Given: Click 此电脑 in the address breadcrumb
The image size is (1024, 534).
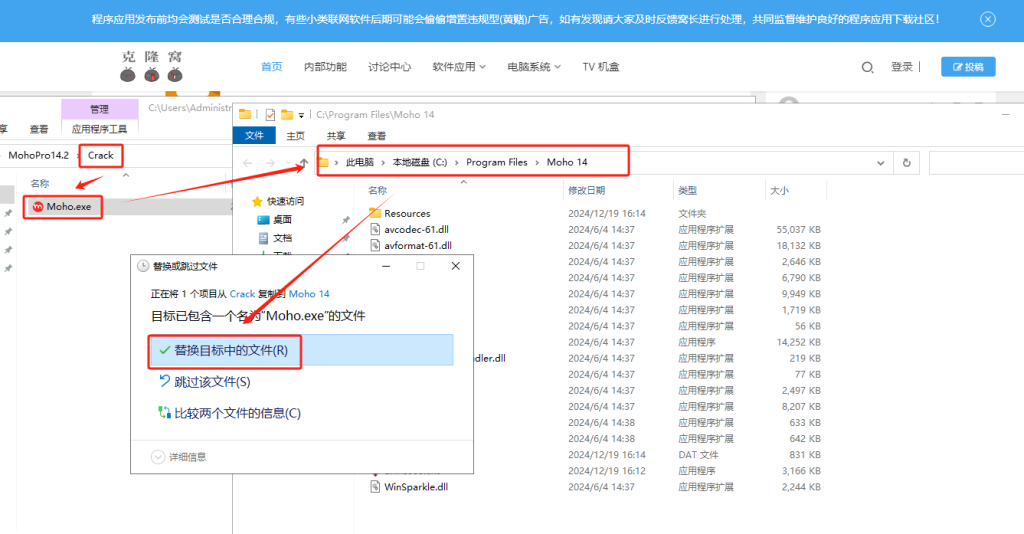Looking at the screenshot, I should pos(360,162).
